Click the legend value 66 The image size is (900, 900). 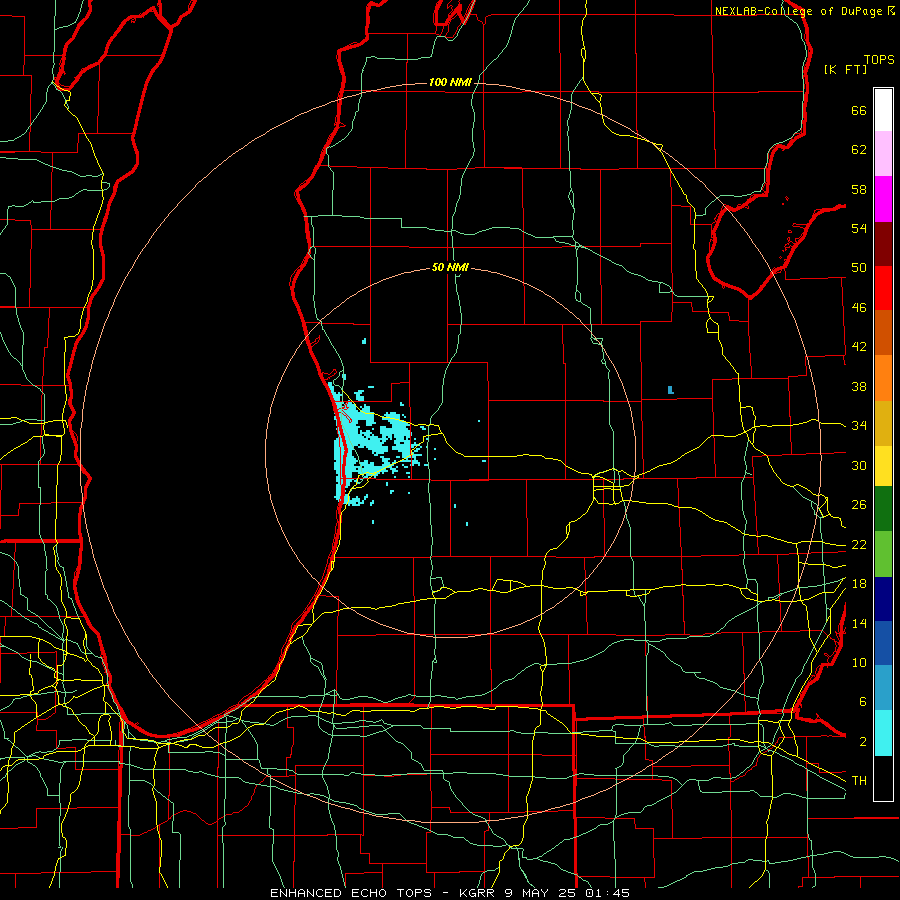pyautogui.click(x=859, y=111)
